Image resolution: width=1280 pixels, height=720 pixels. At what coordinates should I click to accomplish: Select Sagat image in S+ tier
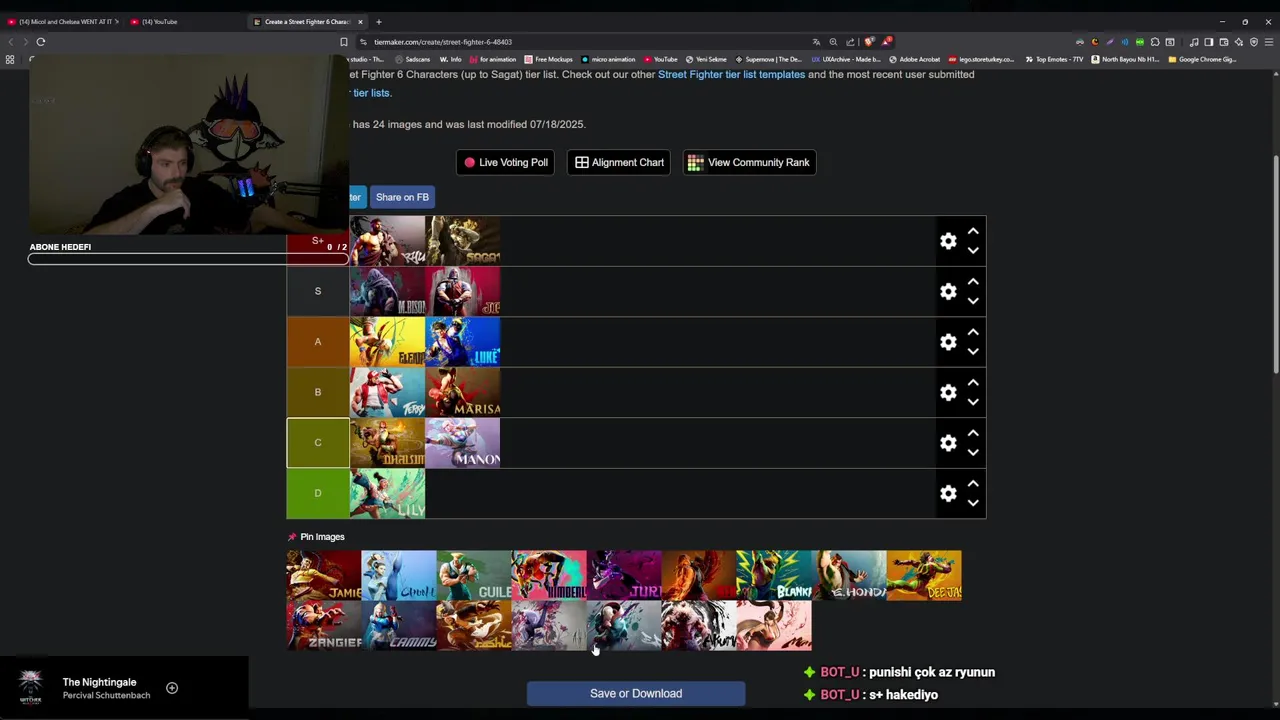pos(463,241)
